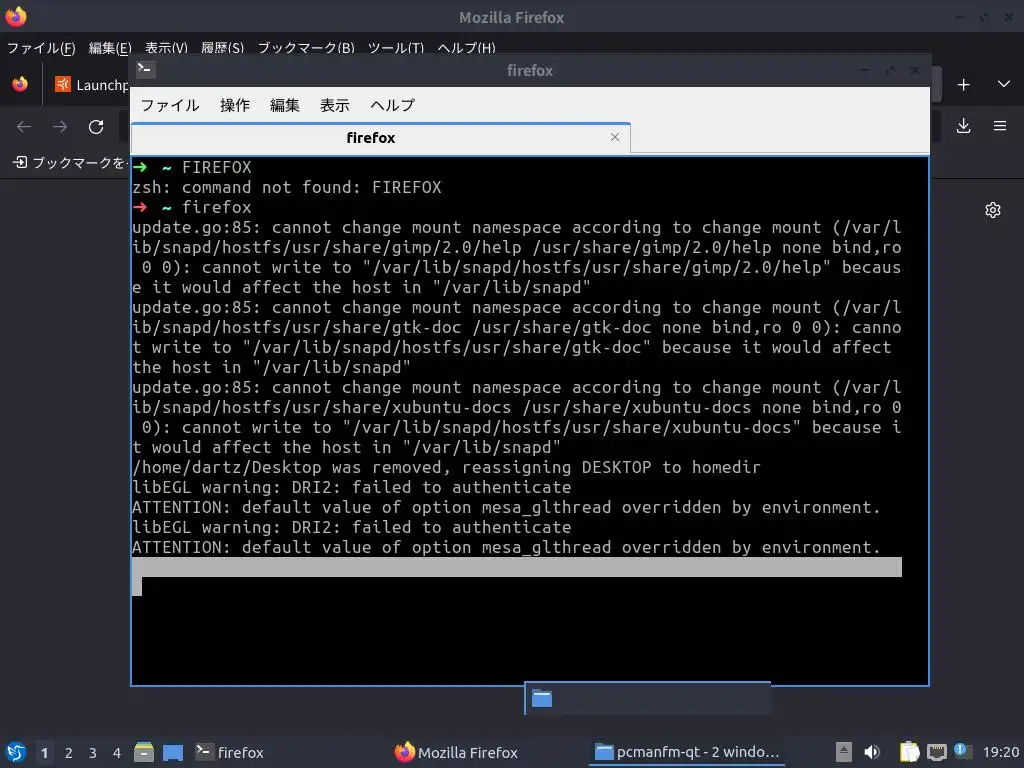Open the 操作 menu in the terminal
This screenshot has height=768, width=1024.
coord(235,105)
